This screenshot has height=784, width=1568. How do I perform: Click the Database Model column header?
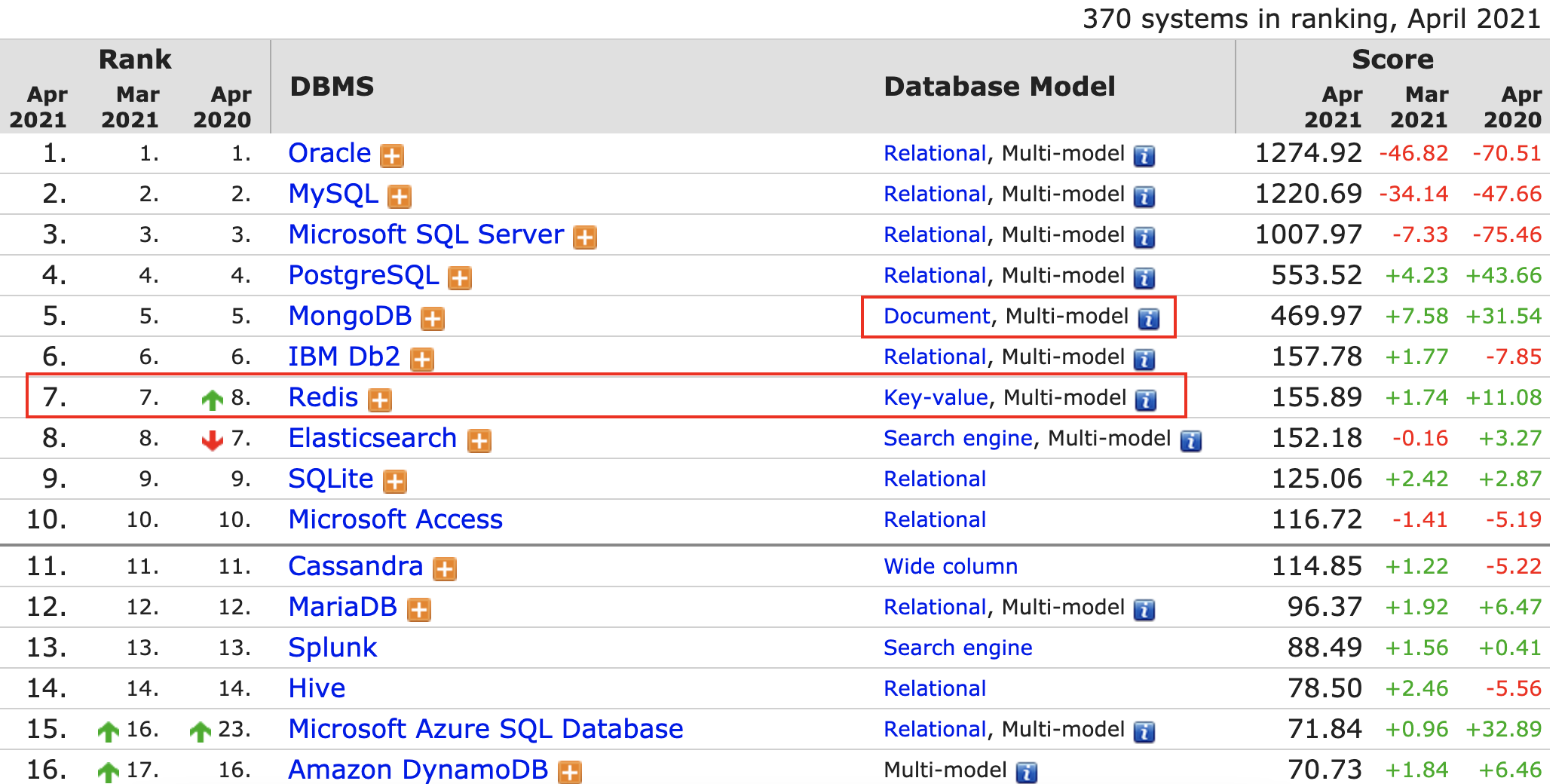(x=1000, y=87)
